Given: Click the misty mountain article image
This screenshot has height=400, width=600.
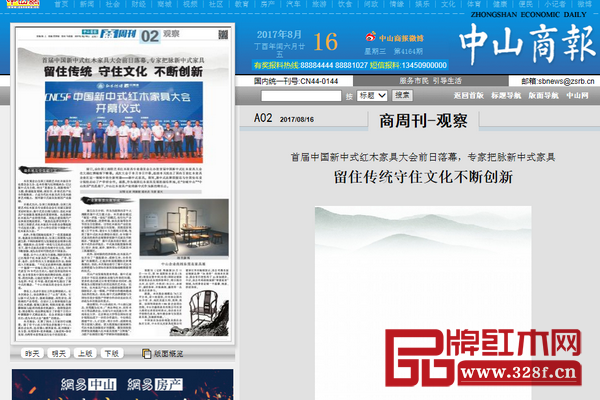Looking at the screenshot, I should (423, 303).
